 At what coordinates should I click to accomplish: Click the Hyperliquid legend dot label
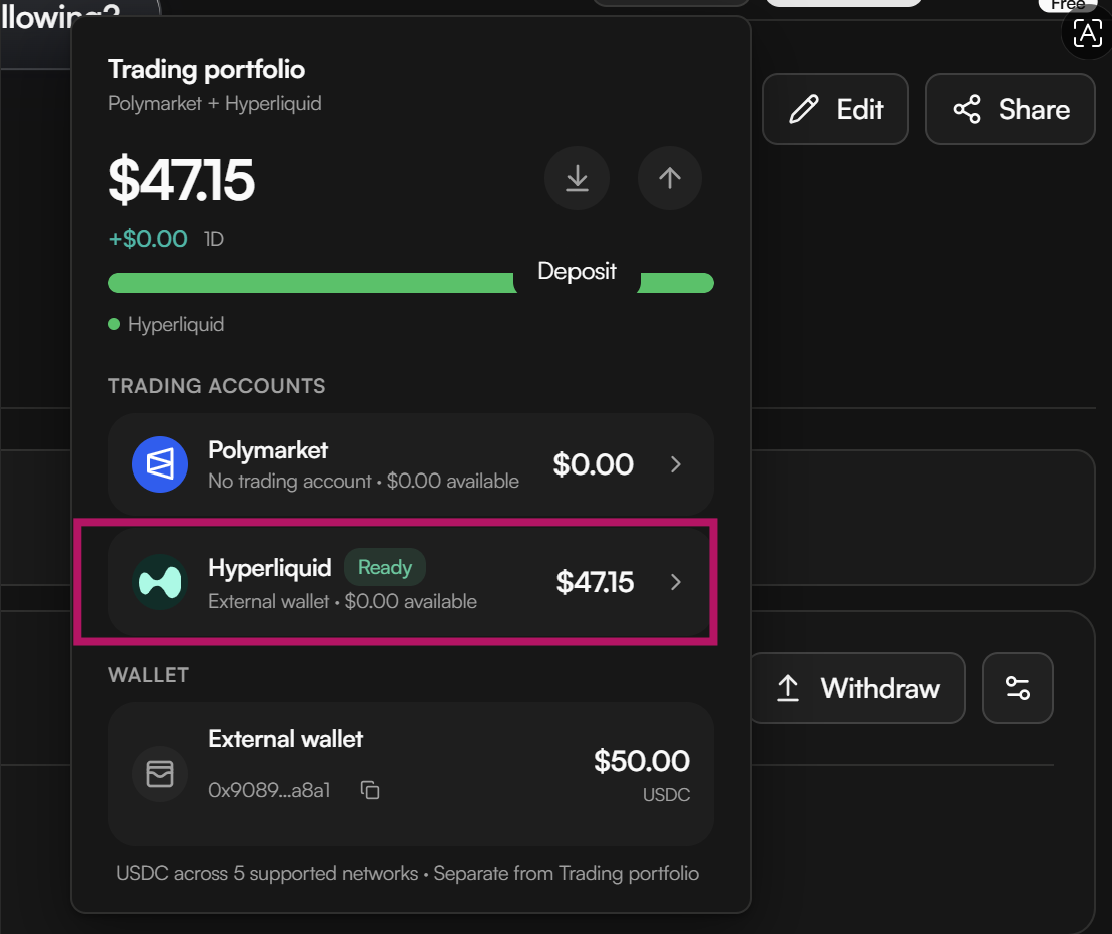coord(166,324)
